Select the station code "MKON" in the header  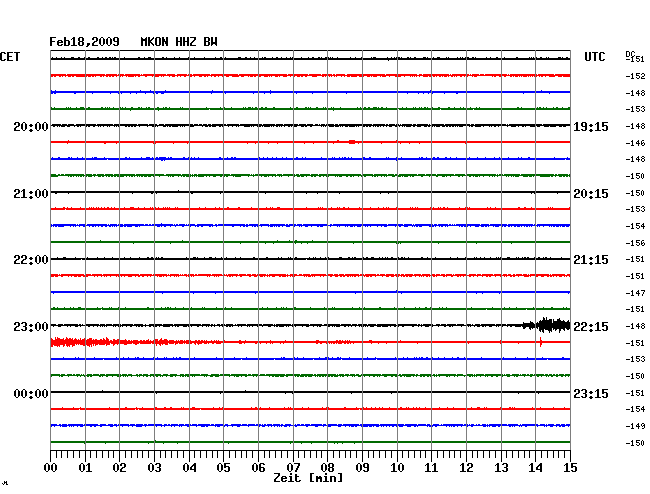tap(154, 42)
